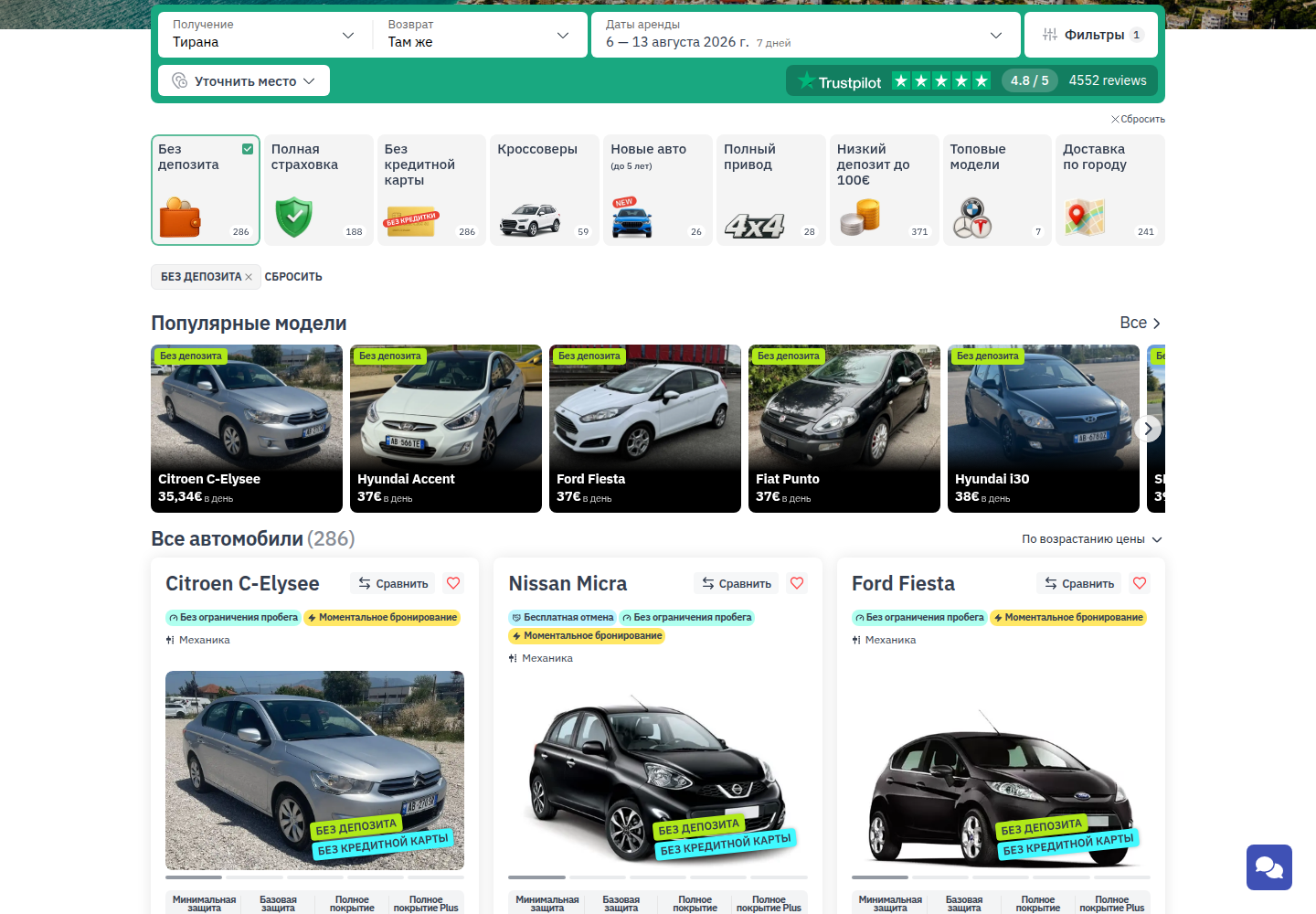1316x914 pixels.
Task: Open the Даты аренды date picker dropdown
Action: [x=806, y=35]
